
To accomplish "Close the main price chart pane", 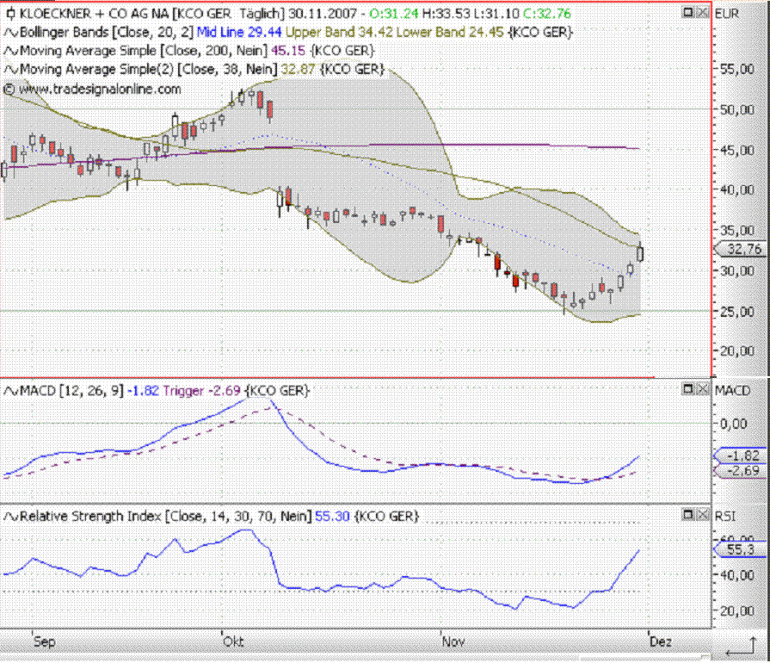I will point(703,12).
